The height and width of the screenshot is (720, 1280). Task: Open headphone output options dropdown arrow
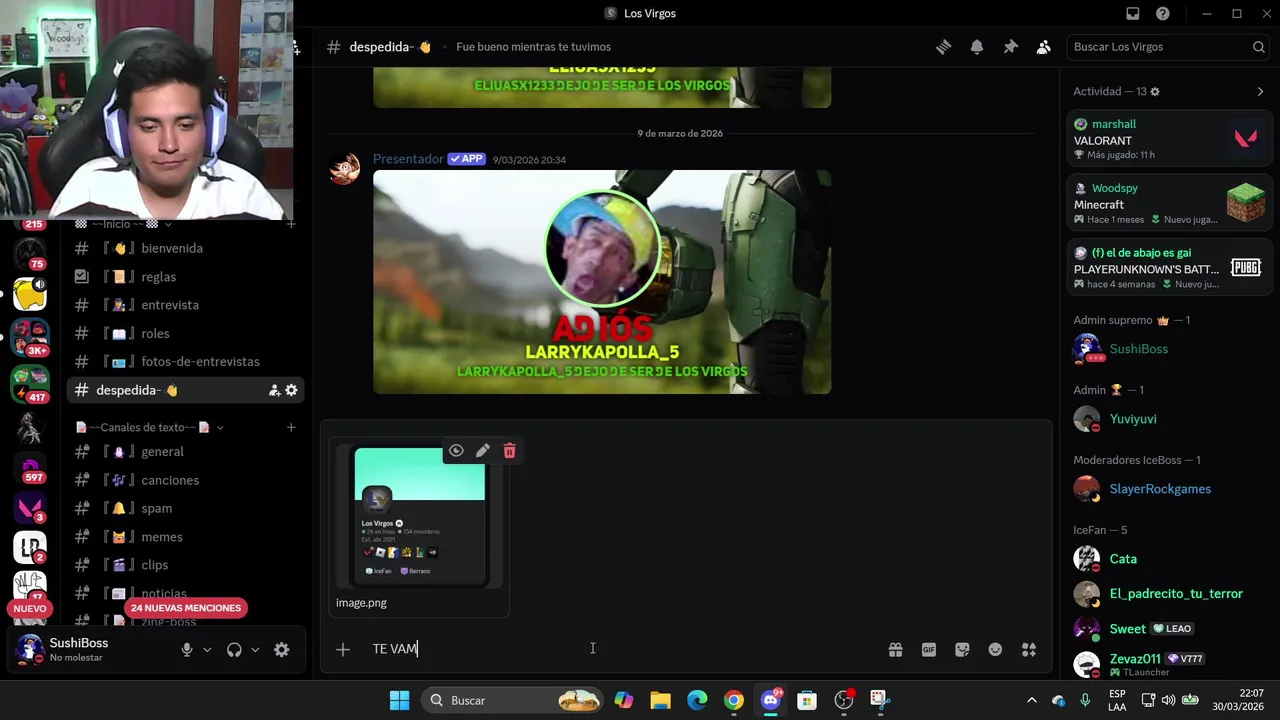click(x=255, y=650)
